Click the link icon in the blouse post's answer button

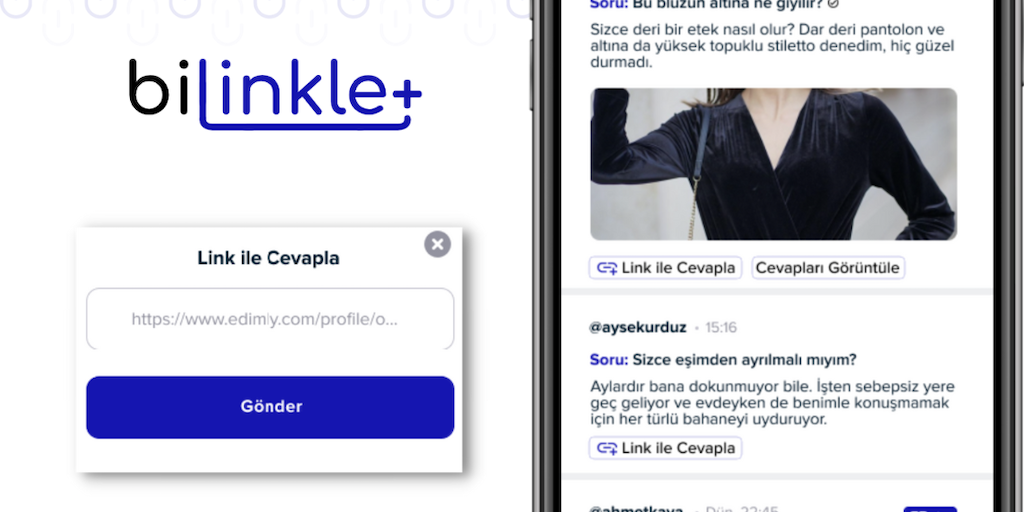pyautogui.click(x=607, y=268)
